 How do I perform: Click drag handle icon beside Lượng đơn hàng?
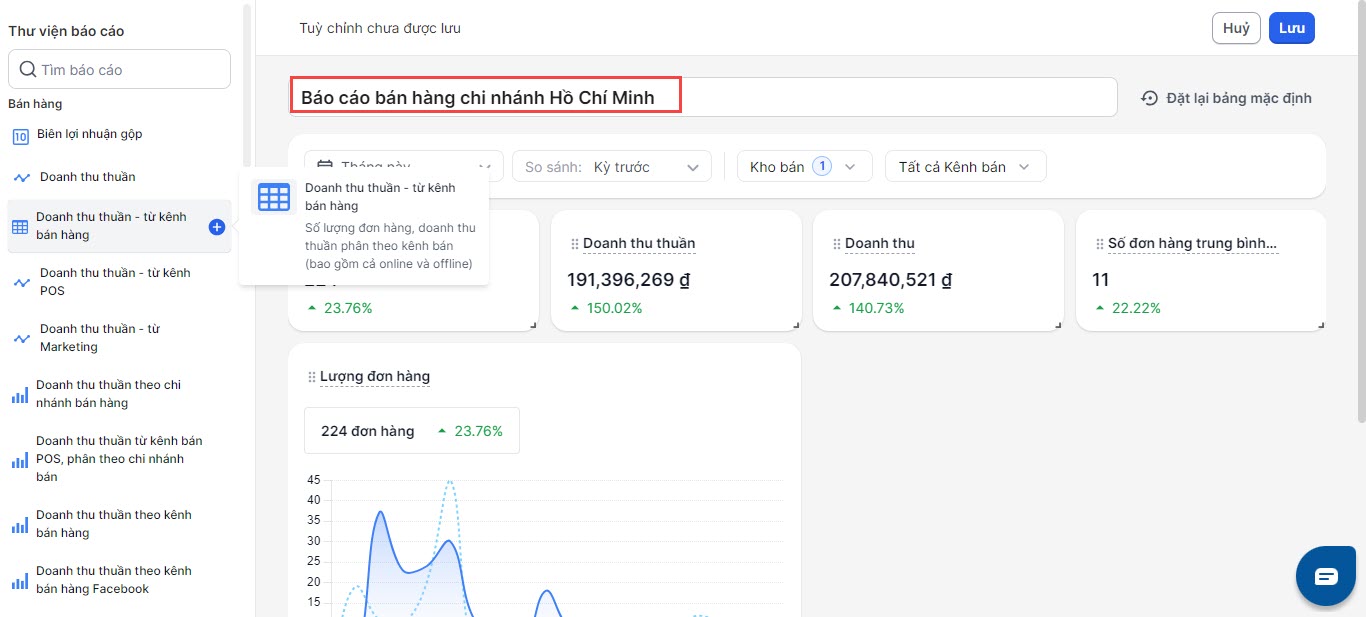point(311,377)
